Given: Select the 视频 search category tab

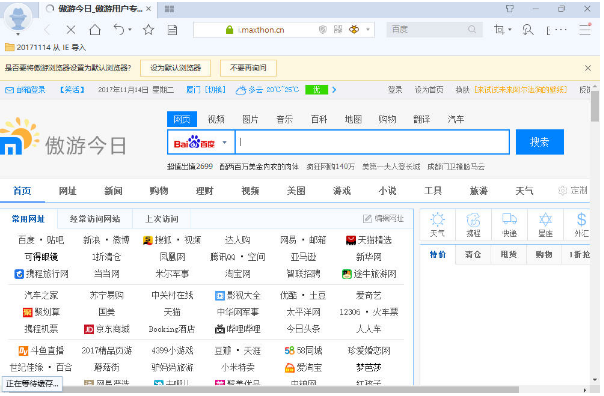Looking at the screenshot, I should (216, 119).
